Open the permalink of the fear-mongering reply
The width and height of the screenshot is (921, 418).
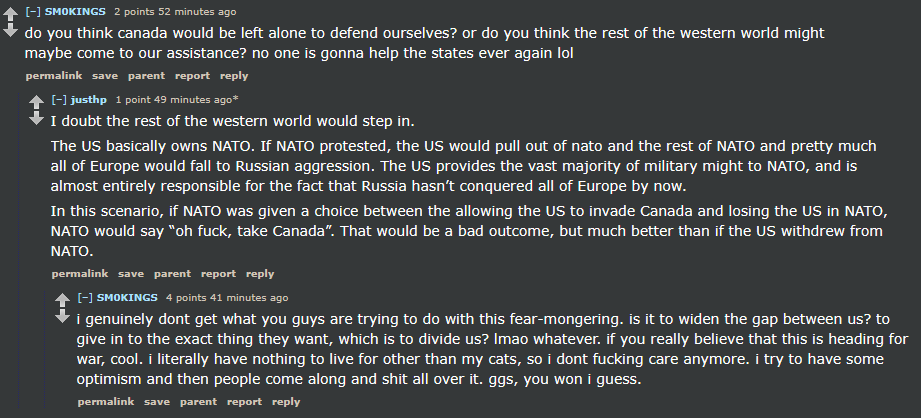[x=106, y=402]
